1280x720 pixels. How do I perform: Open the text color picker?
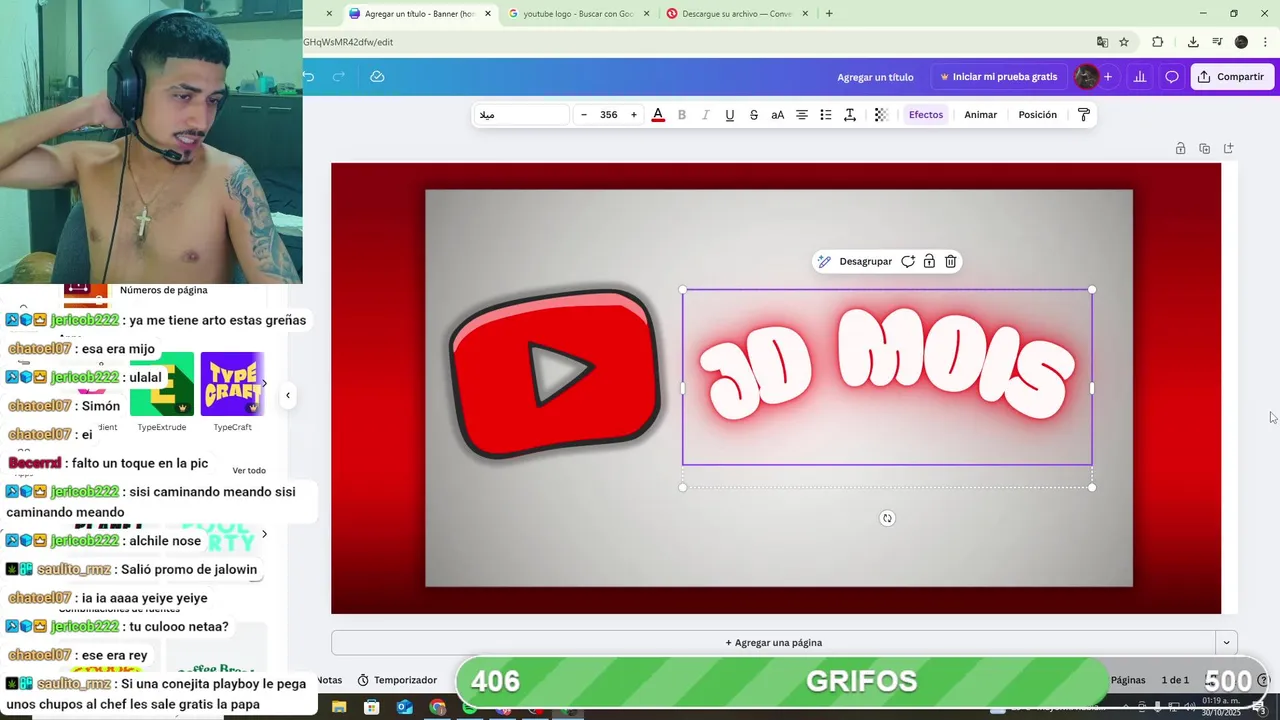pos(658,115)
